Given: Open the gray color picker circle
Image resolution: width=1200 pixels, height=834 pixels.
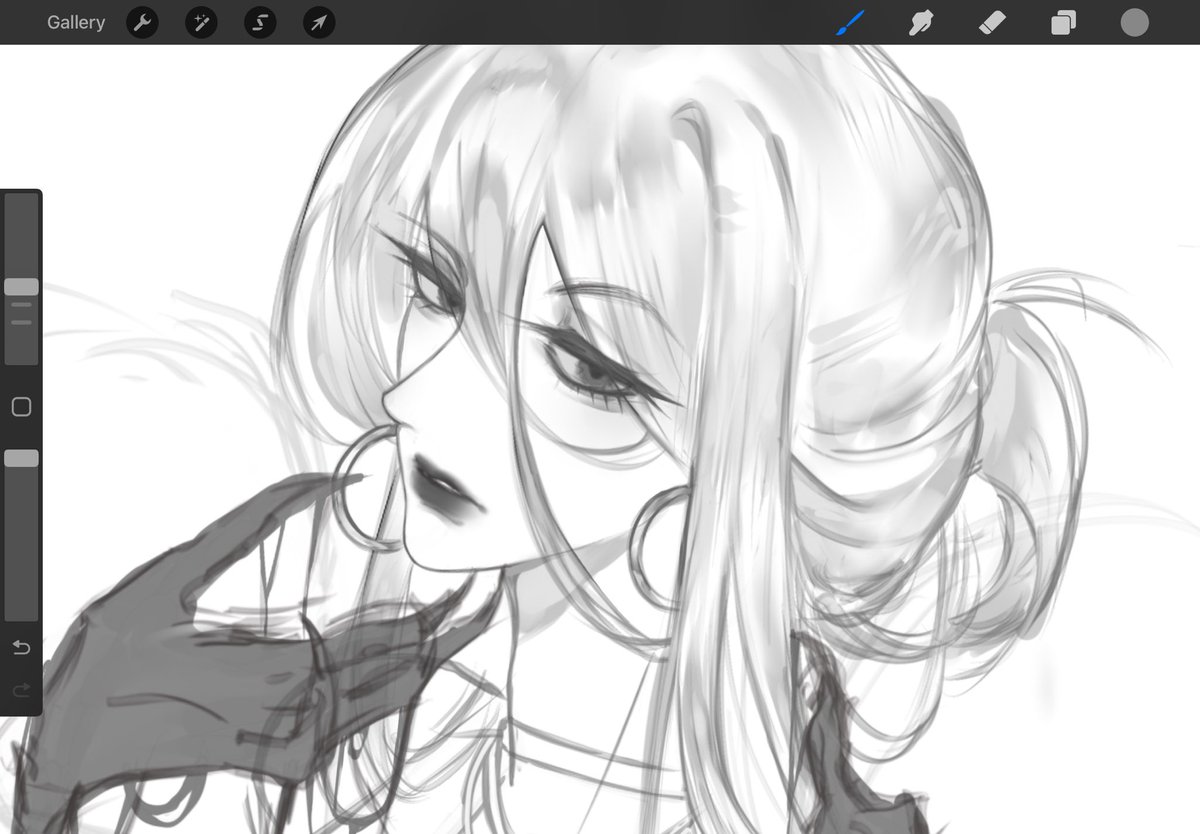Looking at the screenshot, I should tap(1134, 22).
